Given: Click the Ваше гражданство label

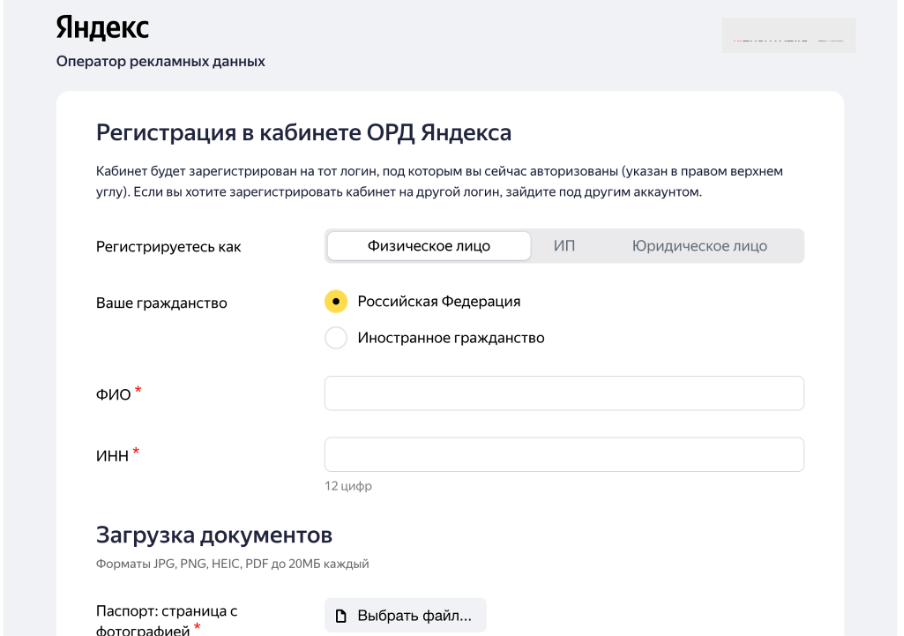Looking at the screenshot, I should 161,303.
